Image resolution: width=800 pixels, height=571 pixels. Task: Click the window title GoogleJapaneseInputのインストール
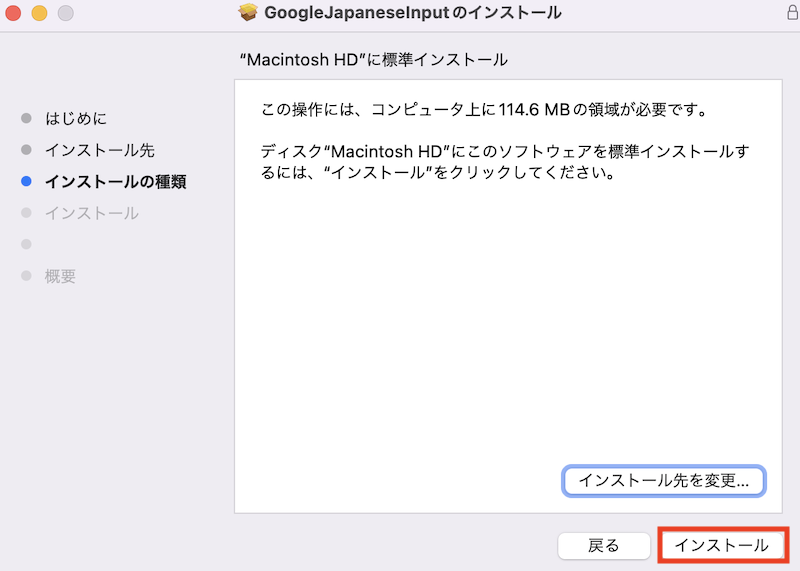pos(413,12)
